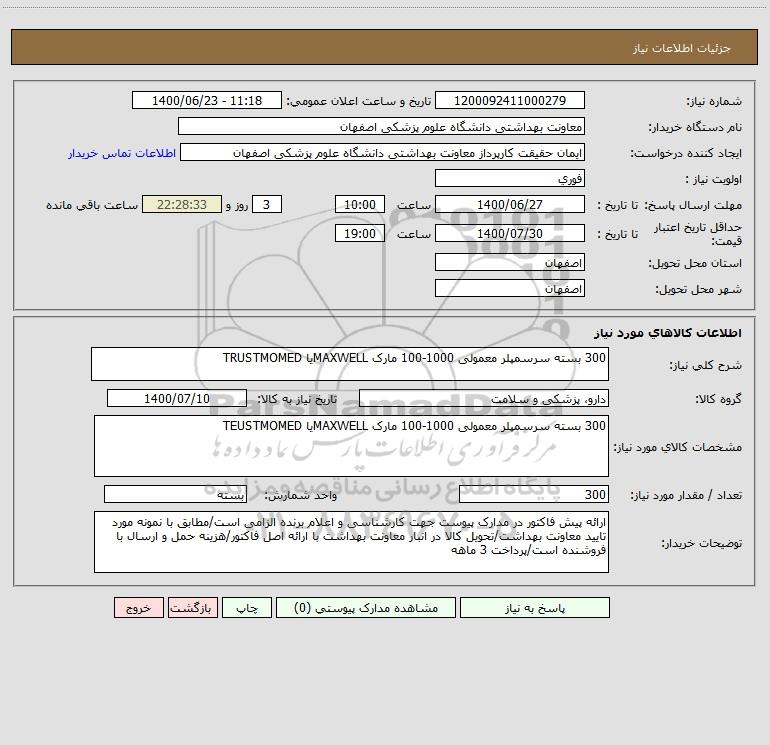This screenshot has width=770, height=745.
Task: Click response deadline date 1400/06/27
Action: (510, 204)
